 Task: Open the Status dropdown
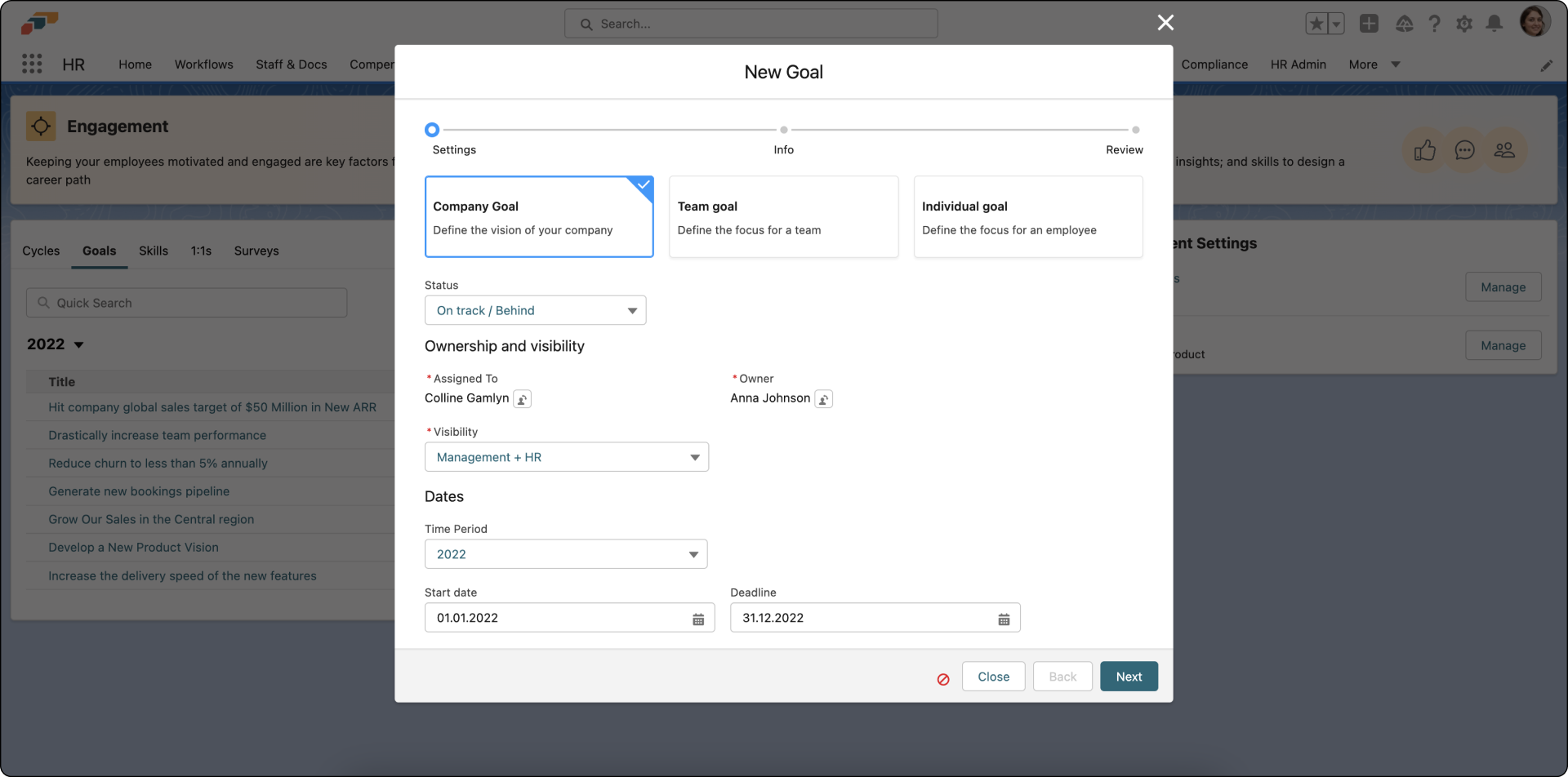[x=535, y=310]
